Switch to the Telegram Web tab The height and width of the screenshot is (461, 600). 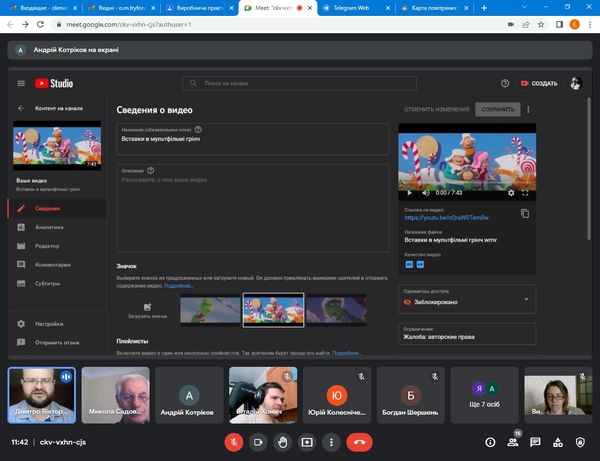[x=356, y=8]
